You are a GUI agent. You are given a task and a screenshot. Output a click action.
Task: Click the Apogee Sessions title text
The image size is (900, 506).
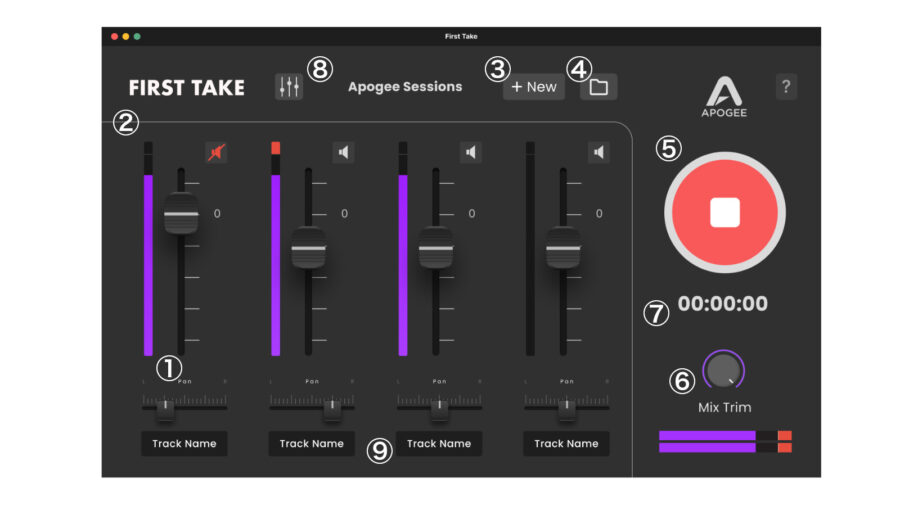(405, 87)
